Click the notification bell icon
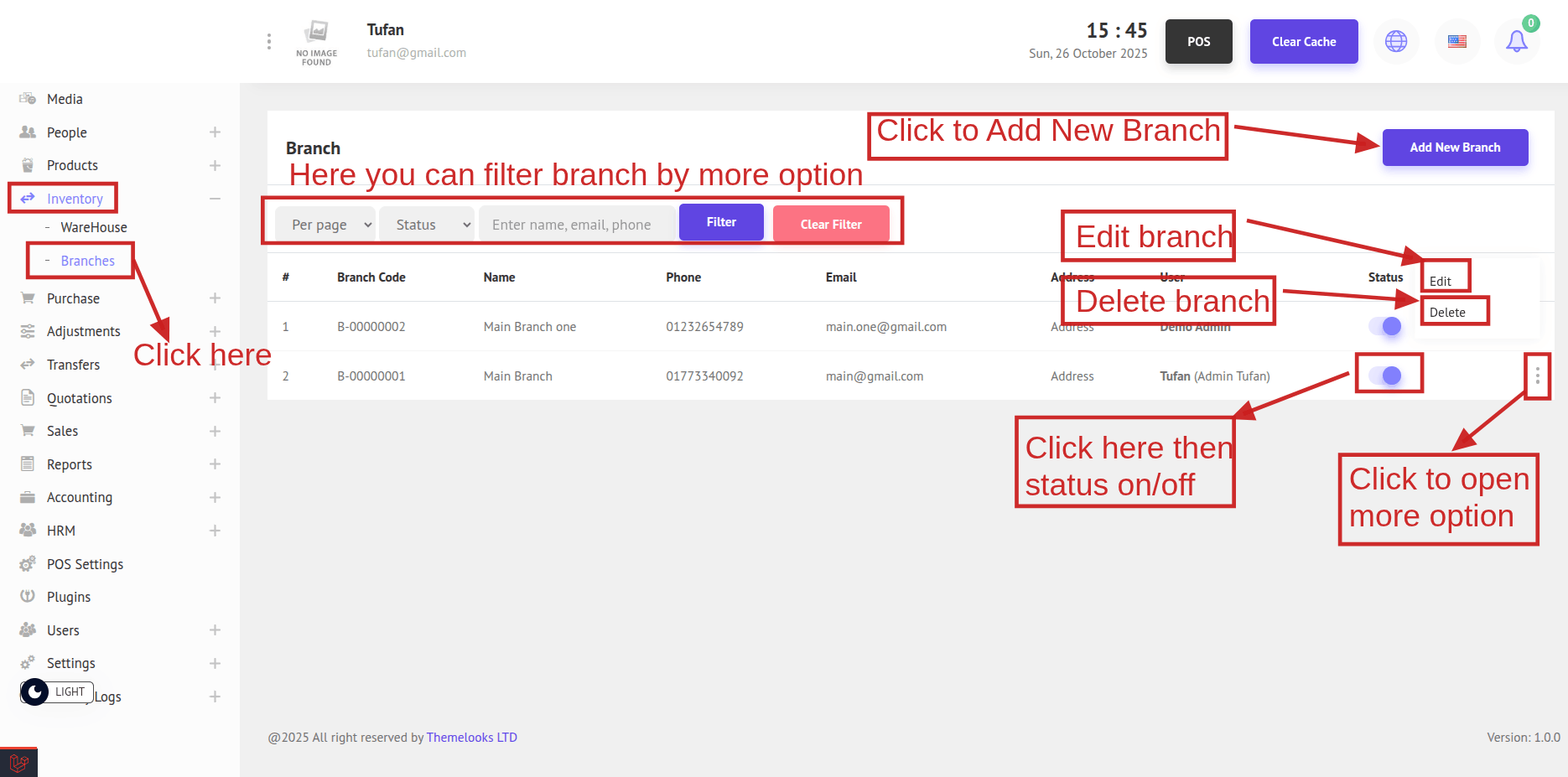This screenshot has width=1568, height=777. [x=1516, y=41]
